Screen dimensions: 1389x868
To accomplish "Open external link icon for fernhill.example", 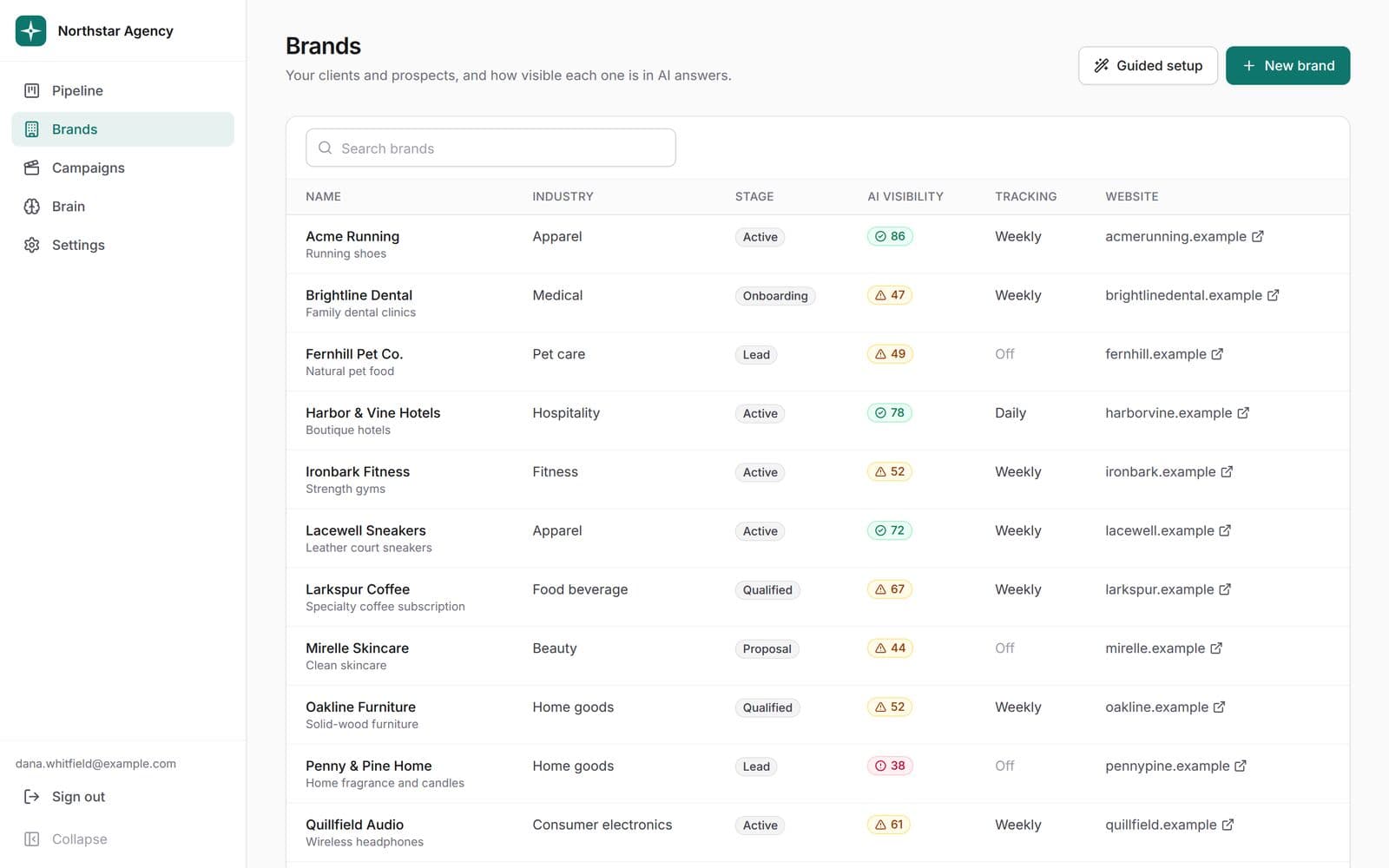I will click(1217, 354).
